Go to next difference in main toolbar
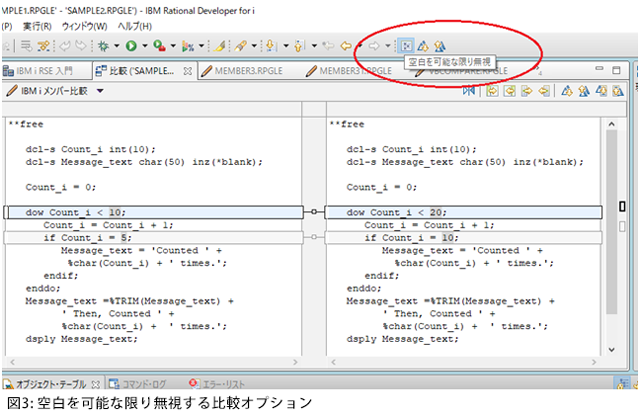 [x=423, y=46]
